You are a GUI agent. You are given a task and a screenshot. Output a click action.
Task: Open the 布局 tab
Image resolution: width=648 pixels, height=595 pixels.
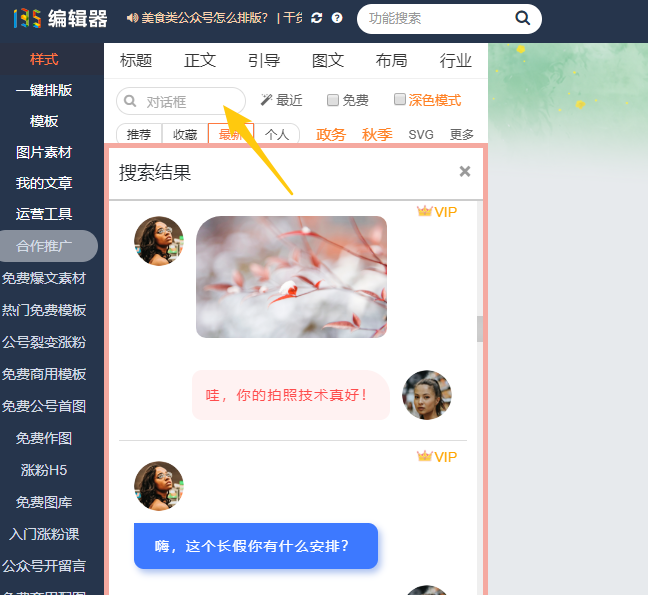click(x=391, y=60)
